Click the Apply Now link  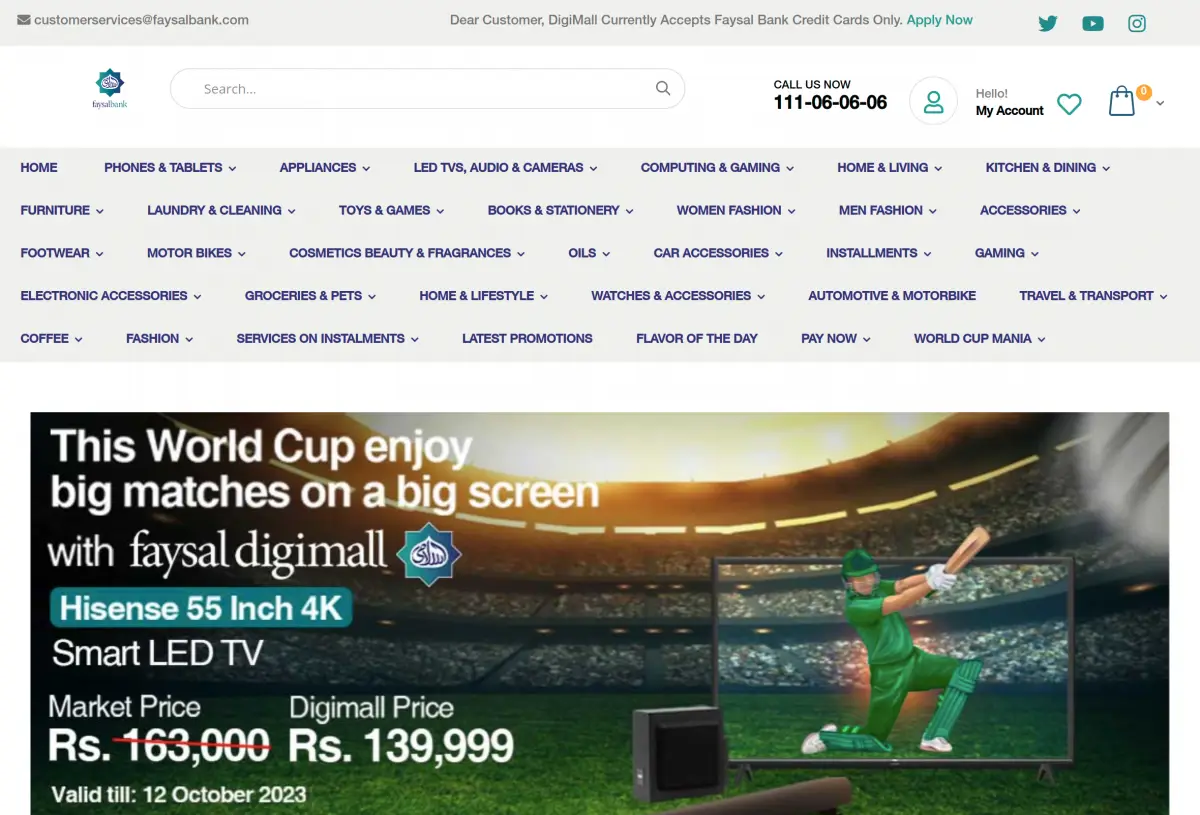pos(939,19)
